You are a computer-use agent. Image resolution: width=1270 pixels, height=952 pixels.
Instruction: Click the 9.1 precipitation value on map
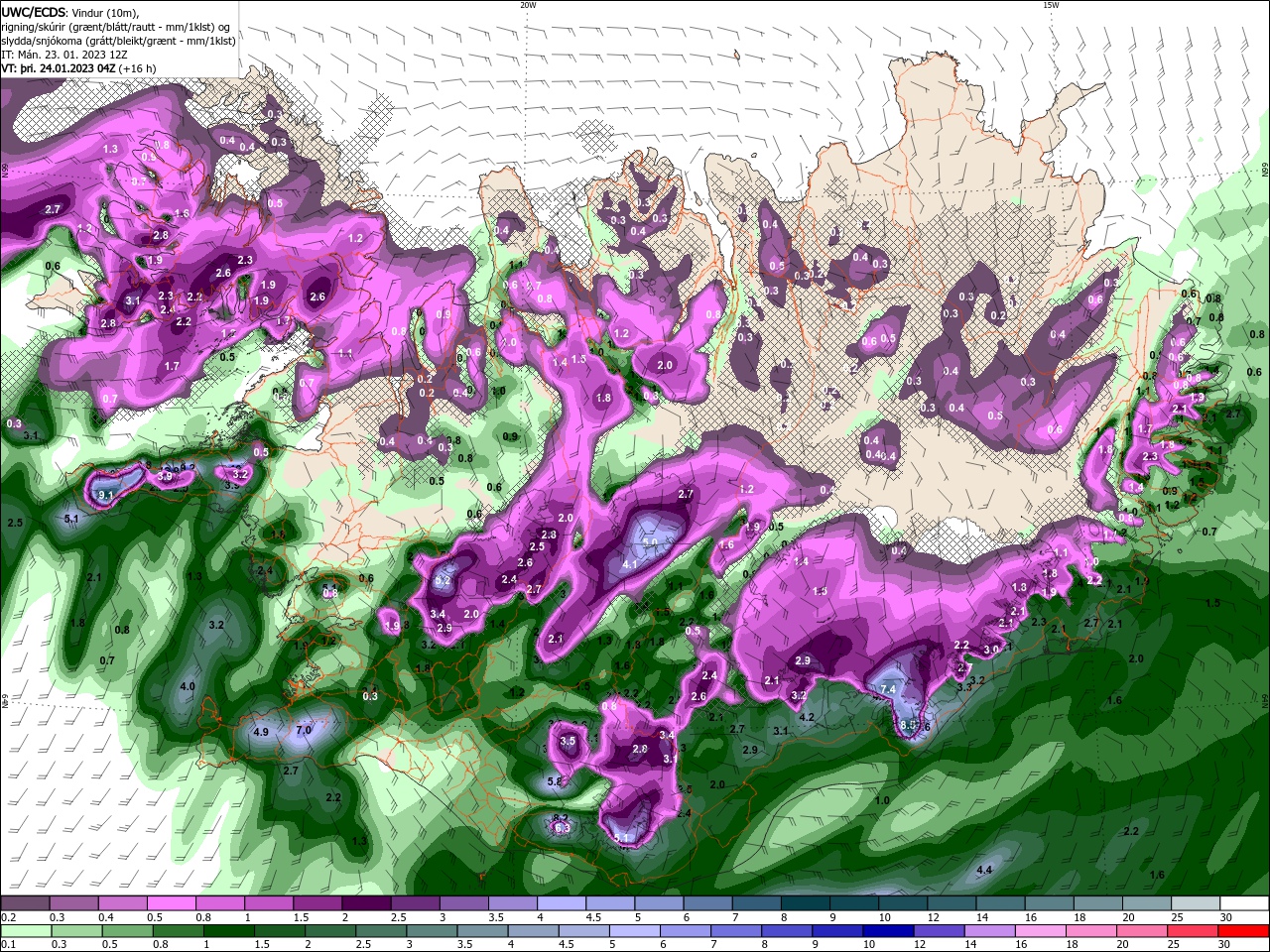tap(104, 494)
